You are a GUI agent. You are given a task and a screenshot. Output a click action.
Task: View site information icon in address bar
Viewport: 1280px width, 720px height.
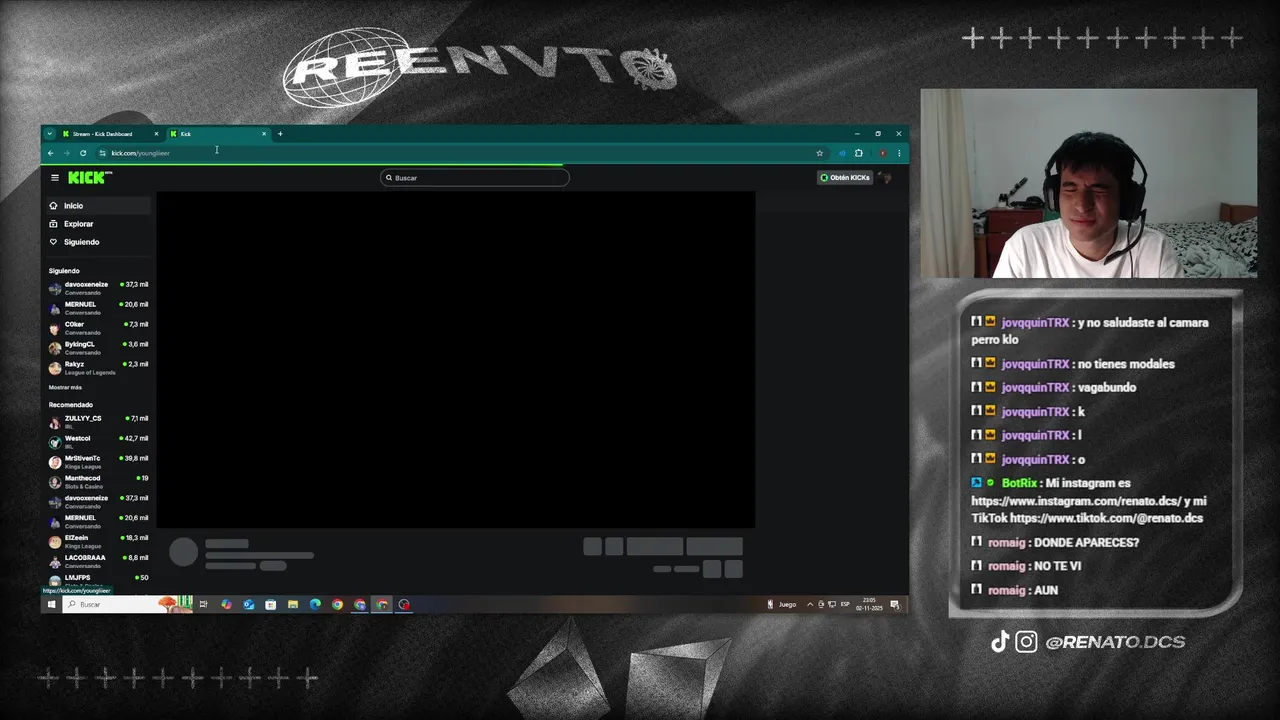102,153
